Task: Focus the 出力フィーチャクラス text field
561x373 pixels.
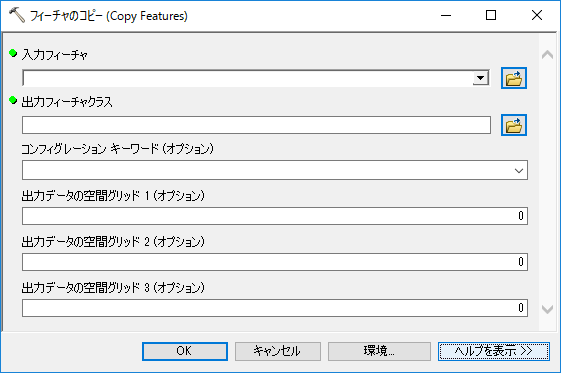Action: click(x=256, y=125)
